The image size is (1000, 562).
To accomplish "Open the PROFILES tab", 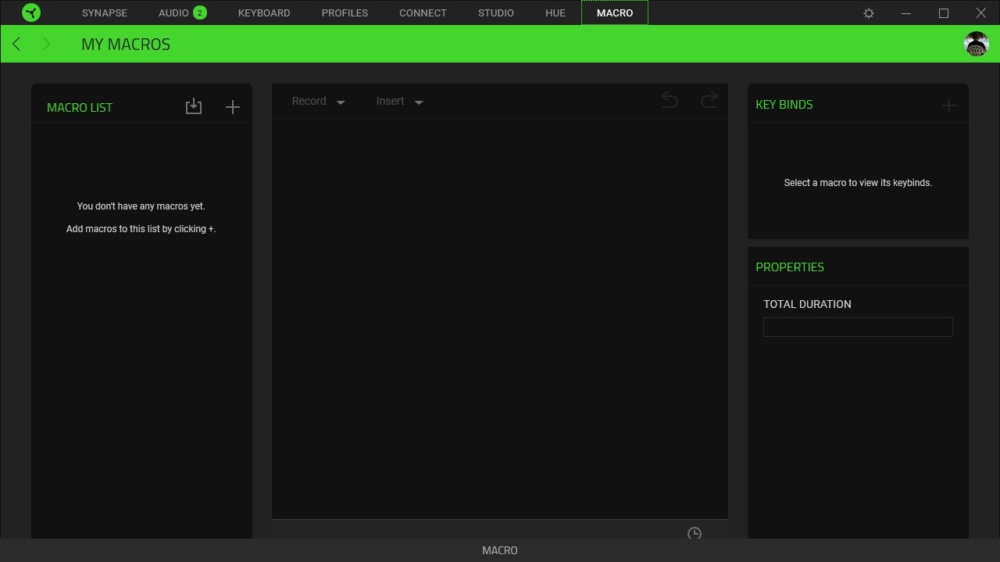I will point(344,13).
